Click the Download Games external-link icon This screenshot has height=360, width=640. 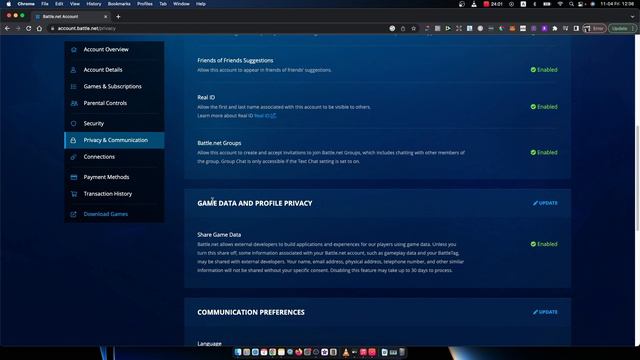(73, 214)
